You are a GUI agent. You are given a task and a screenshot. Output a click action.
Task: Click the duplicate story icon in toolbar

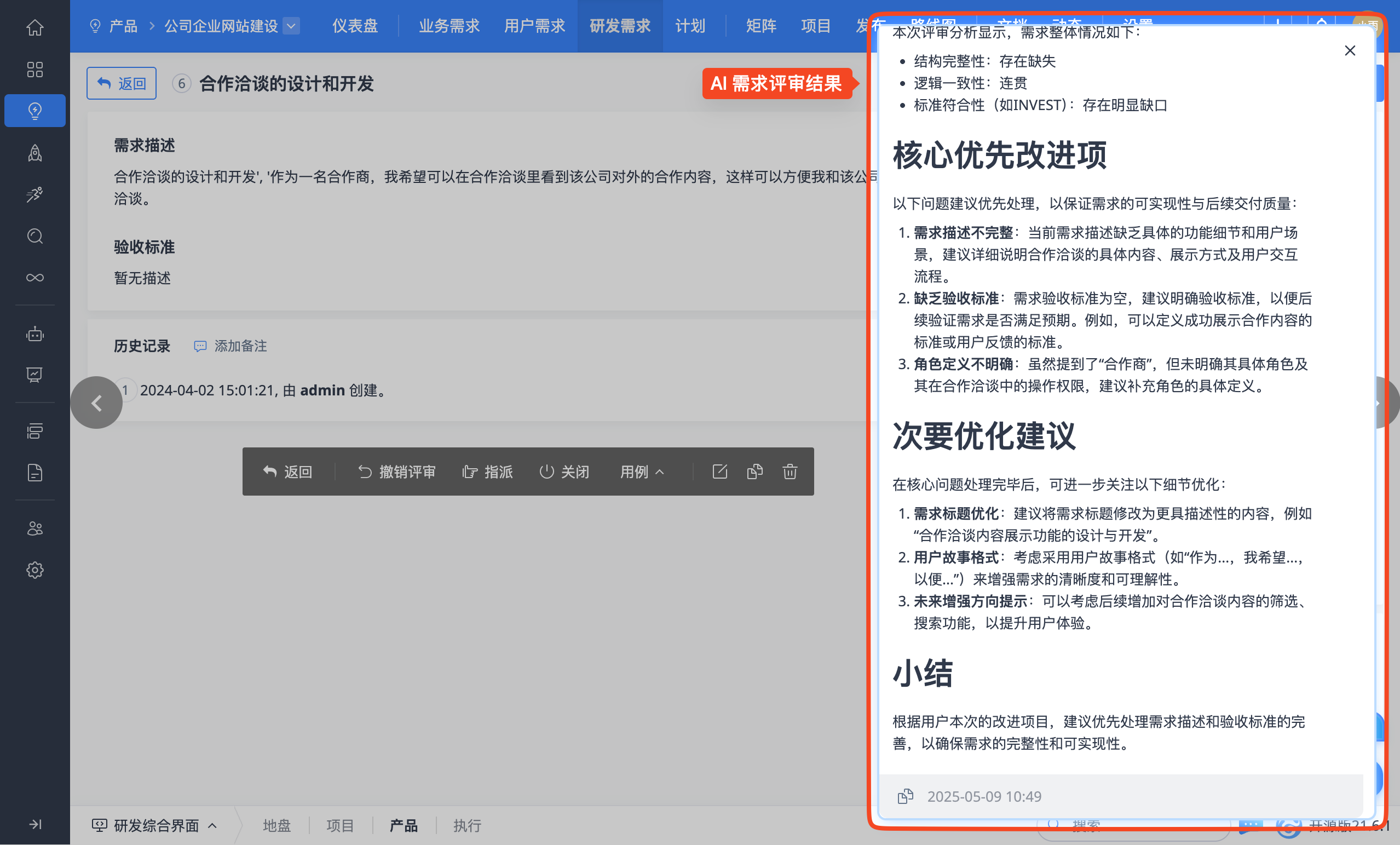coord(754,472)
